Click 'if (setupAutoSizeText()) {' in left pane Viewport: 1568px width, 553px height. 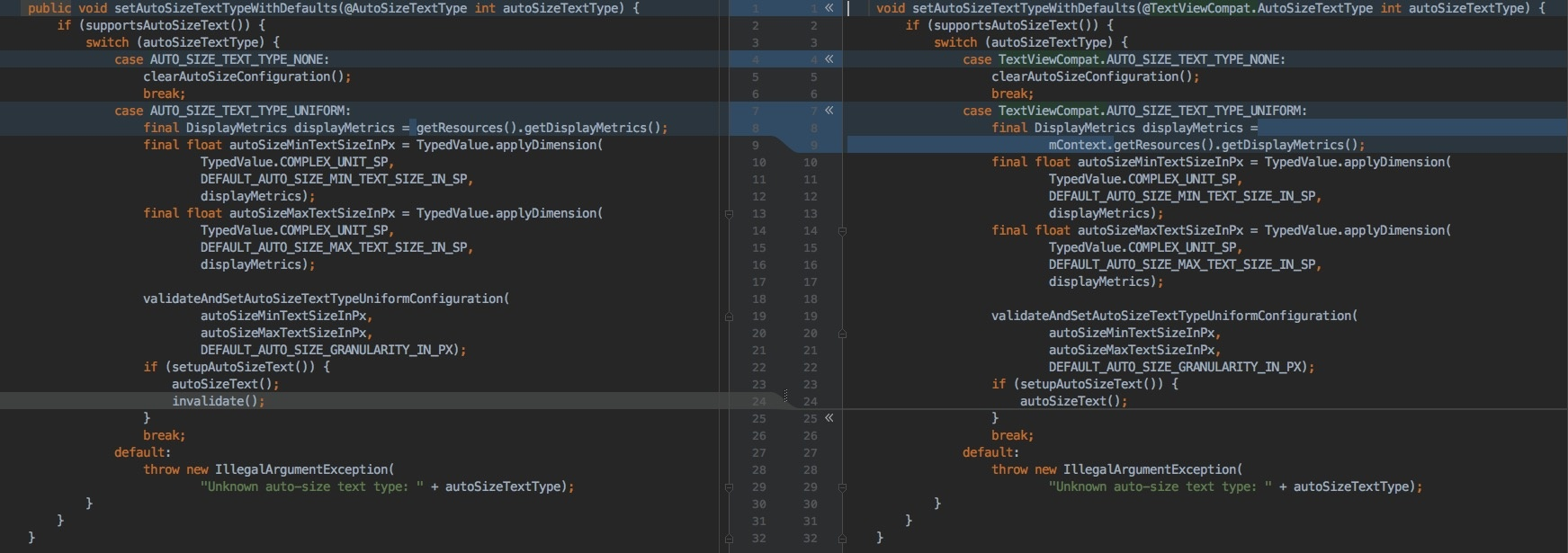pyautogui.click(x=237, y=367)
